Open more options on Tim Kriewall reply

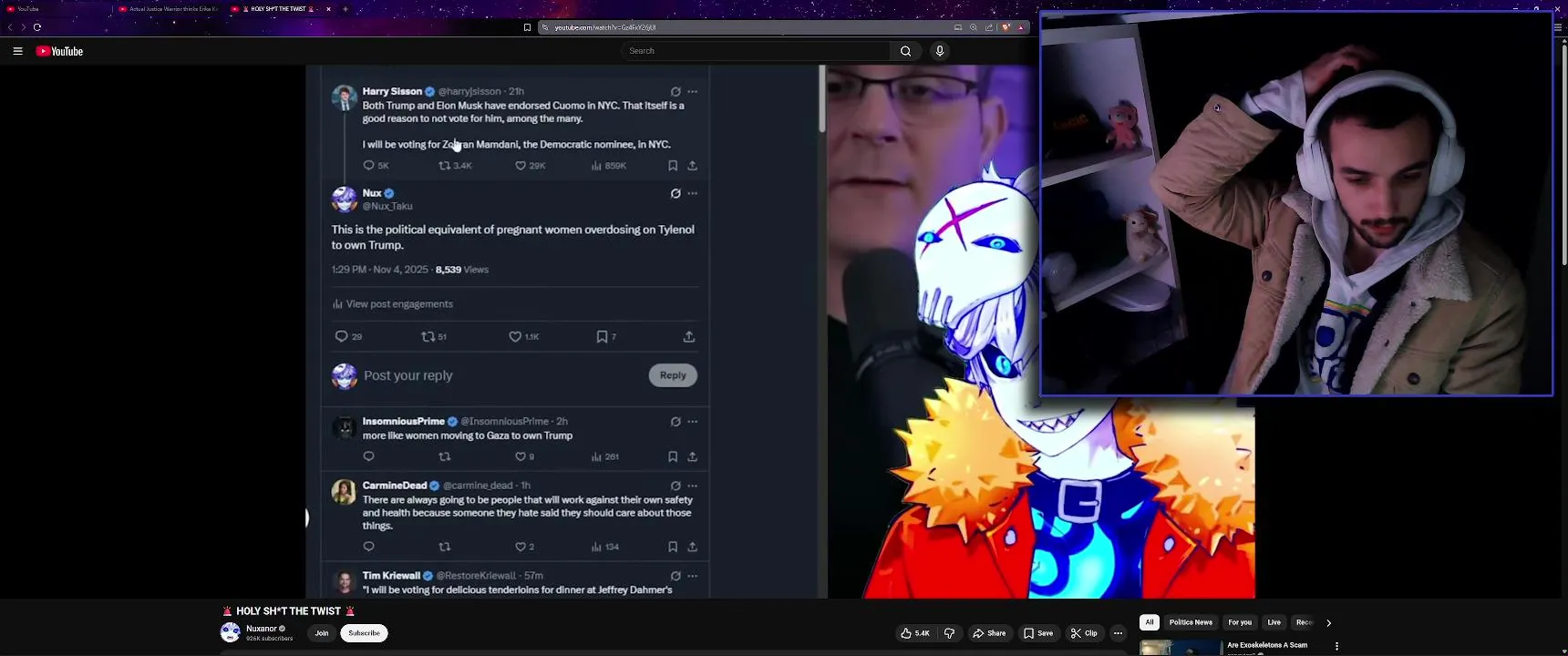pyautogui.click(x=693, y=576)
